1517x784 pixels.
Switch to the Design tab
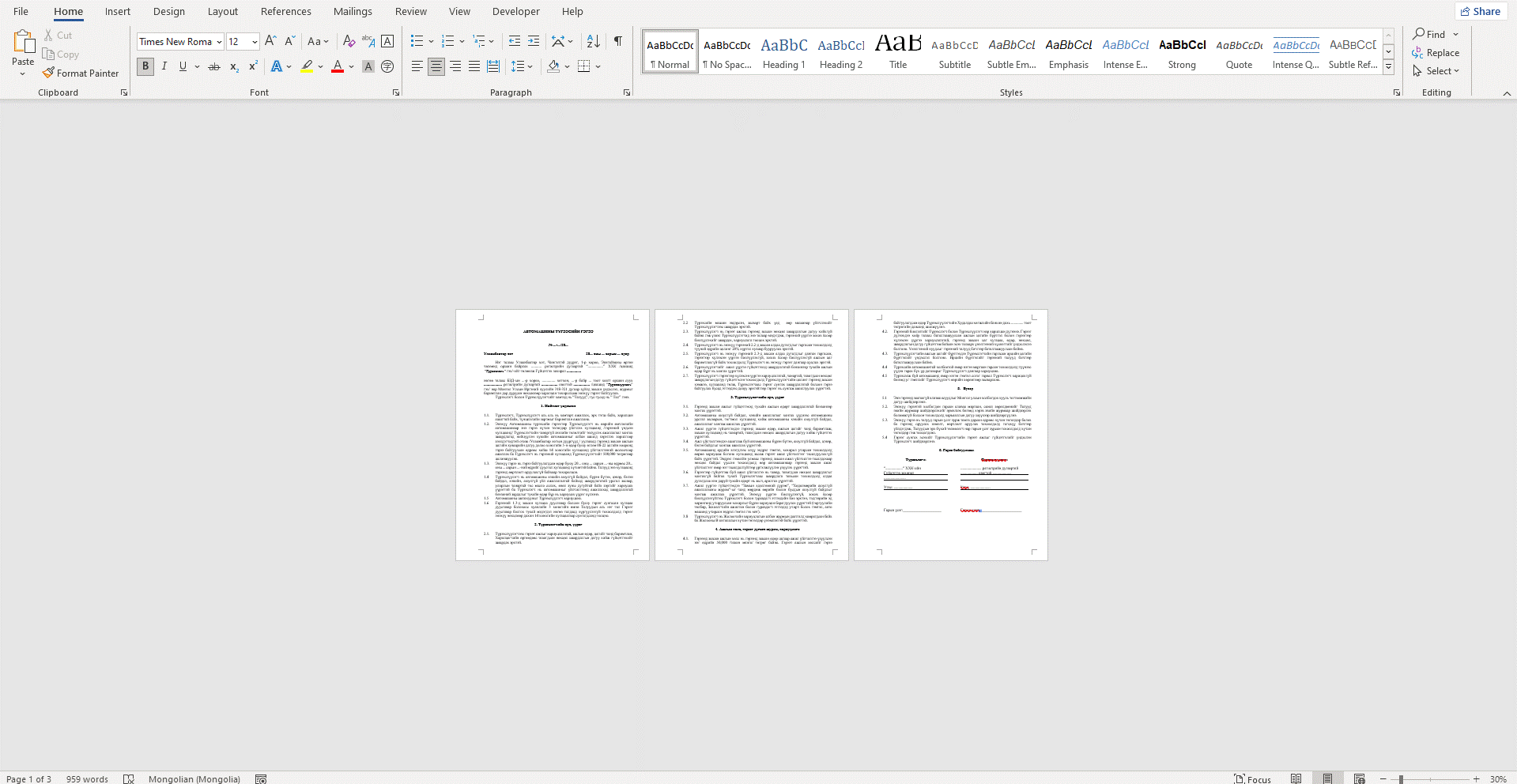(x=169, y=11)
